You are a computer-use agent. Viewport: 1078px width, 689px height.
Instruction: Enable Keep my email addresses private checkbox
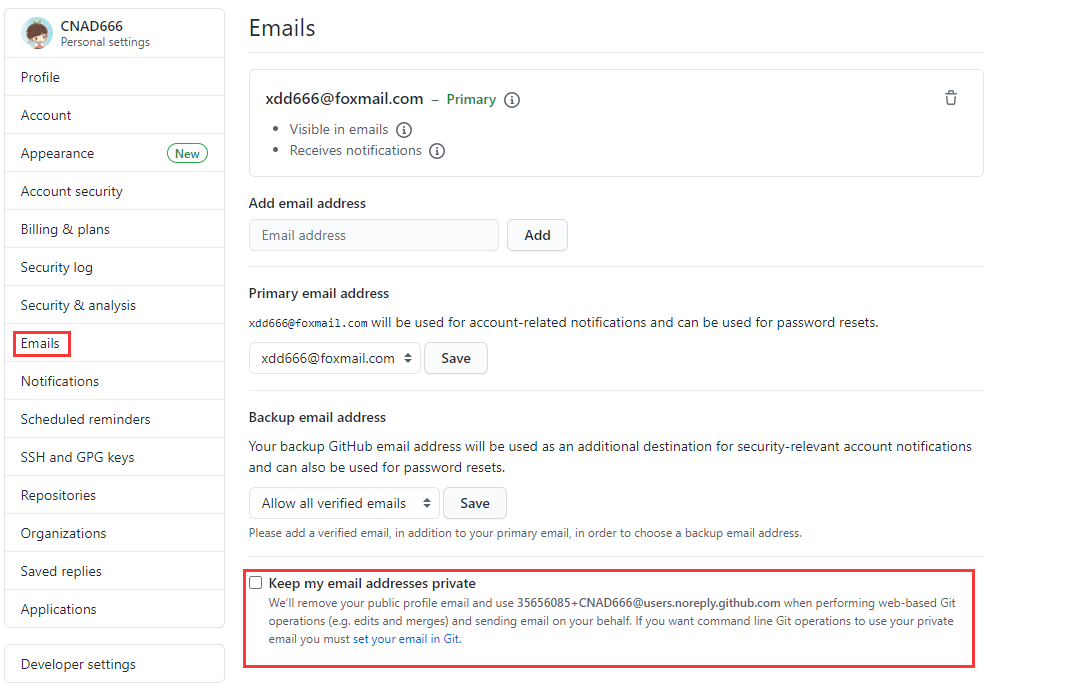pyautogui.click(x=256, y=582)
